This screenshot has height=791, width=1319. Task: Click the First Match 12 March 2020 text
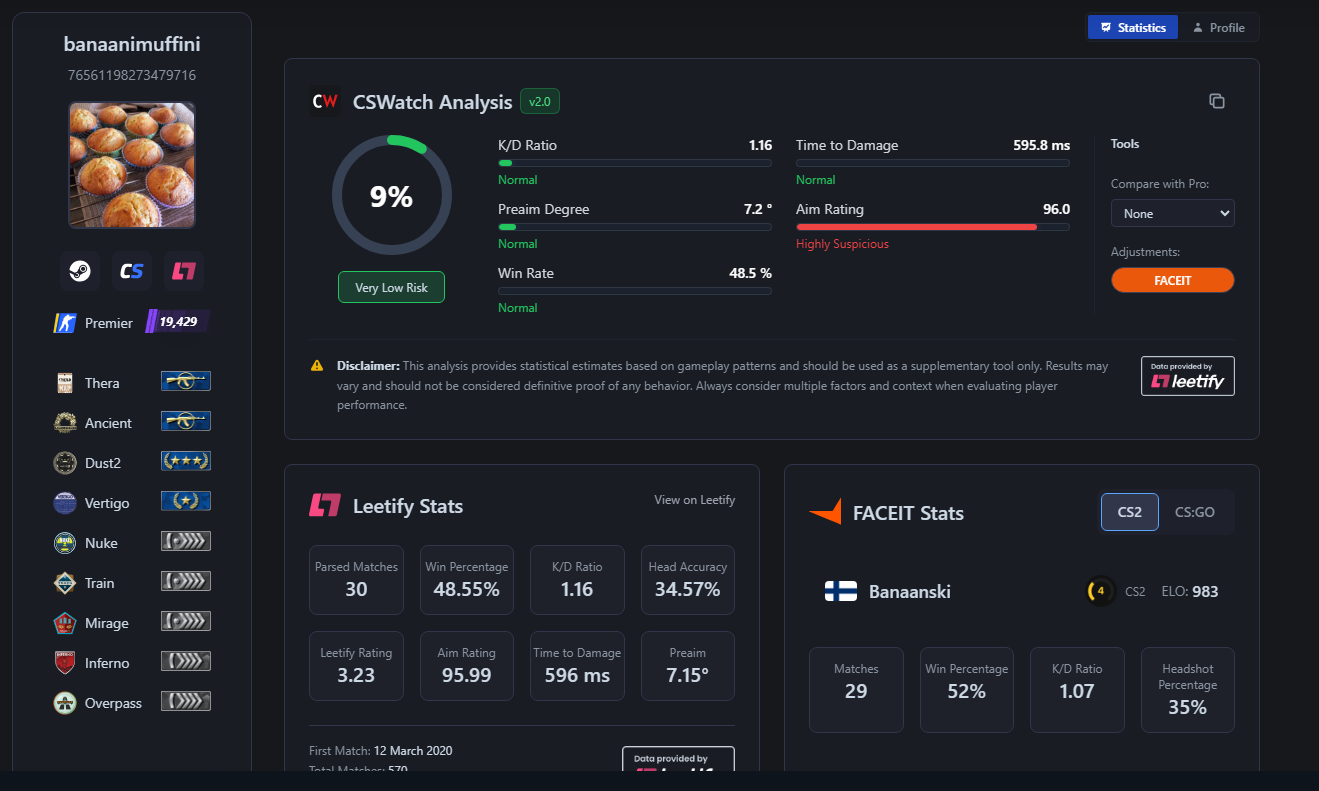point(381,750)
